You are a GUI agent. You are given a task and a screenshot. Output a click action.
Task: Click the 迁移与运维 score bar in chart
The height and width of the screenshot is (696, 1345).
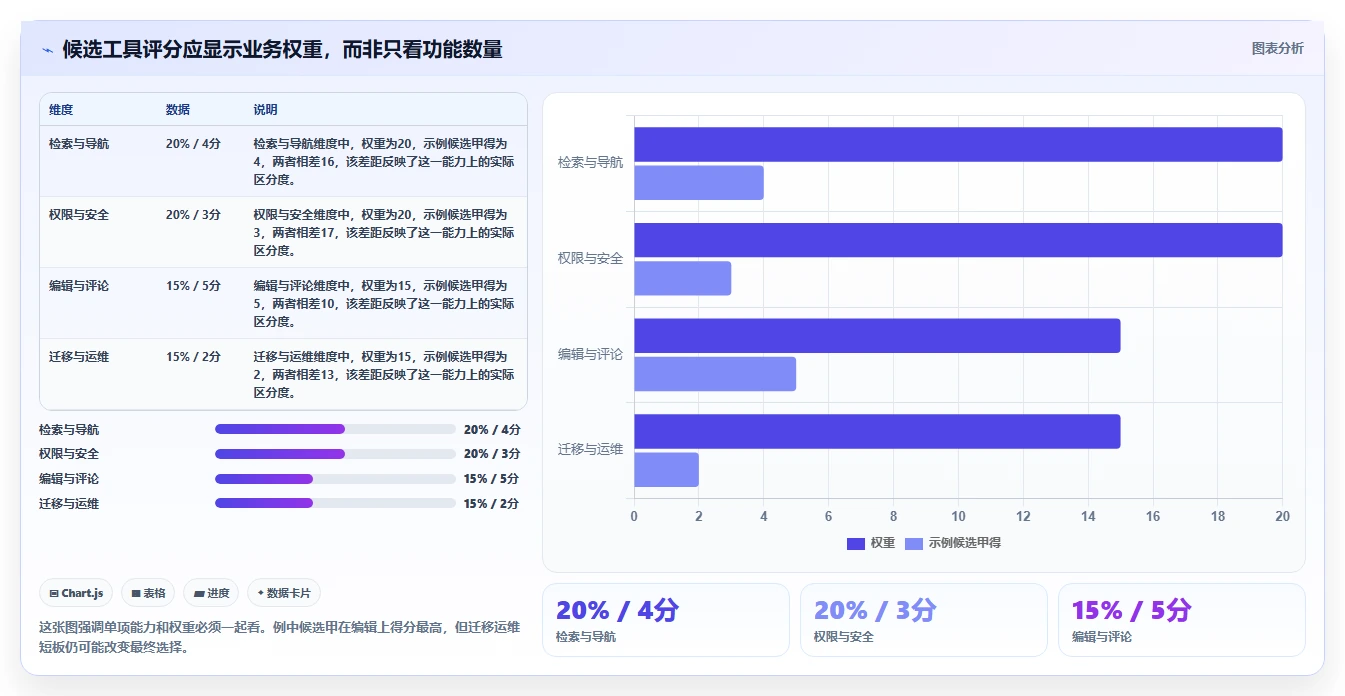(667, 470)
